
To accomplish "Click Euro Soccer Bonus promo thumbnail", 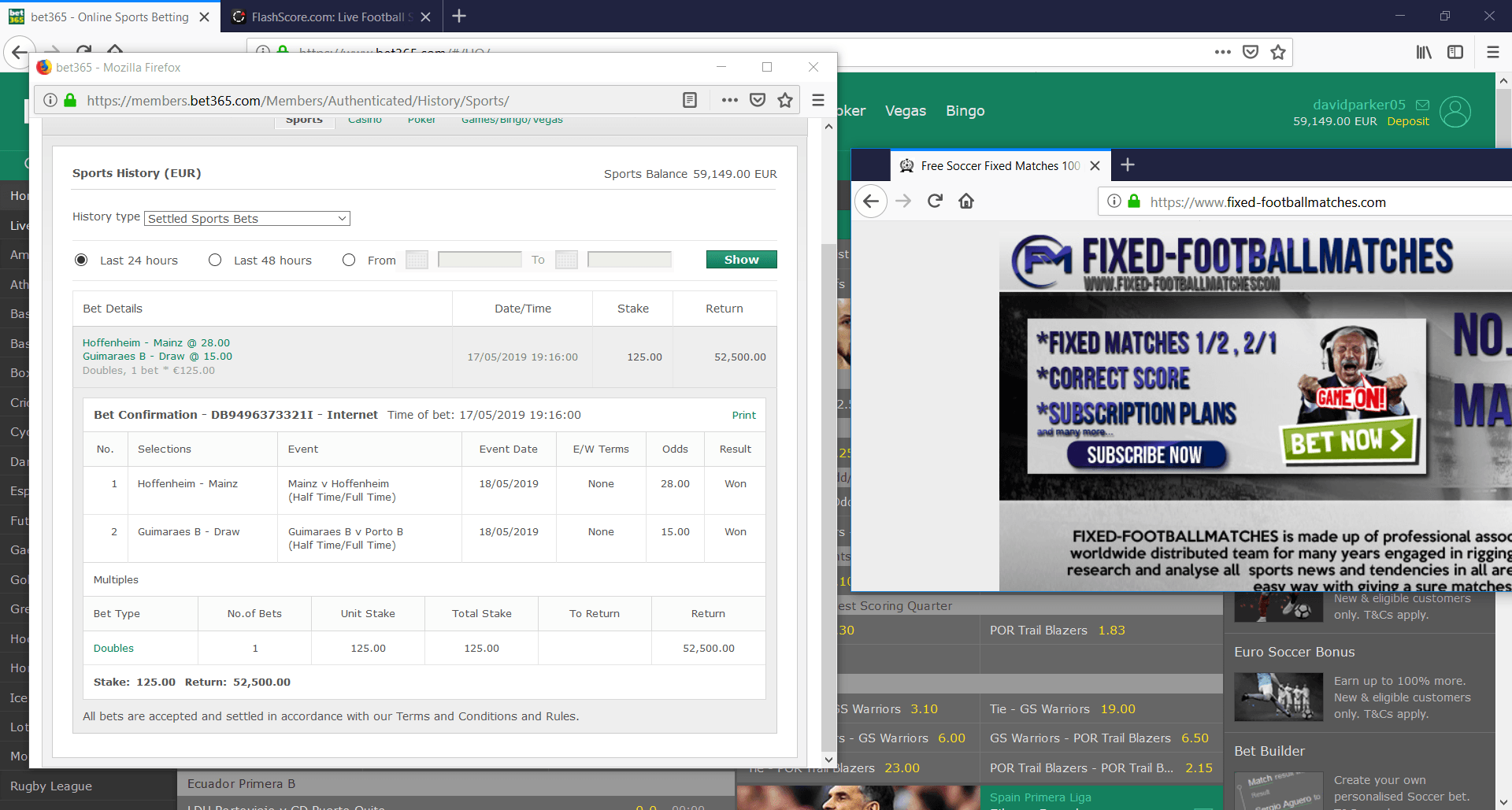I will (x=1278, y=697).
